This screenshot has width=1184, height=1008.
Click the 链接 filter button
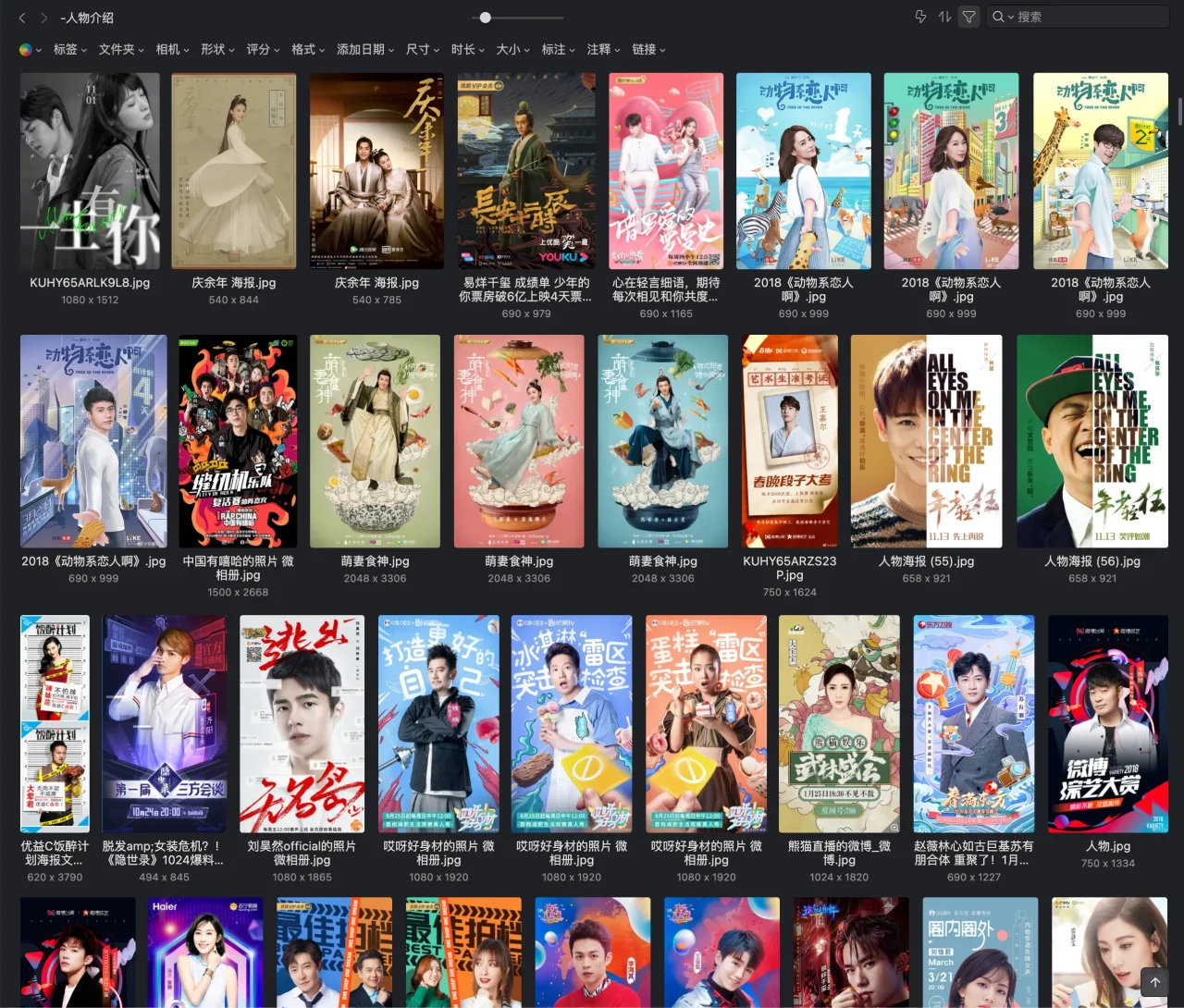pyautogui.click(x=648, y=50)
